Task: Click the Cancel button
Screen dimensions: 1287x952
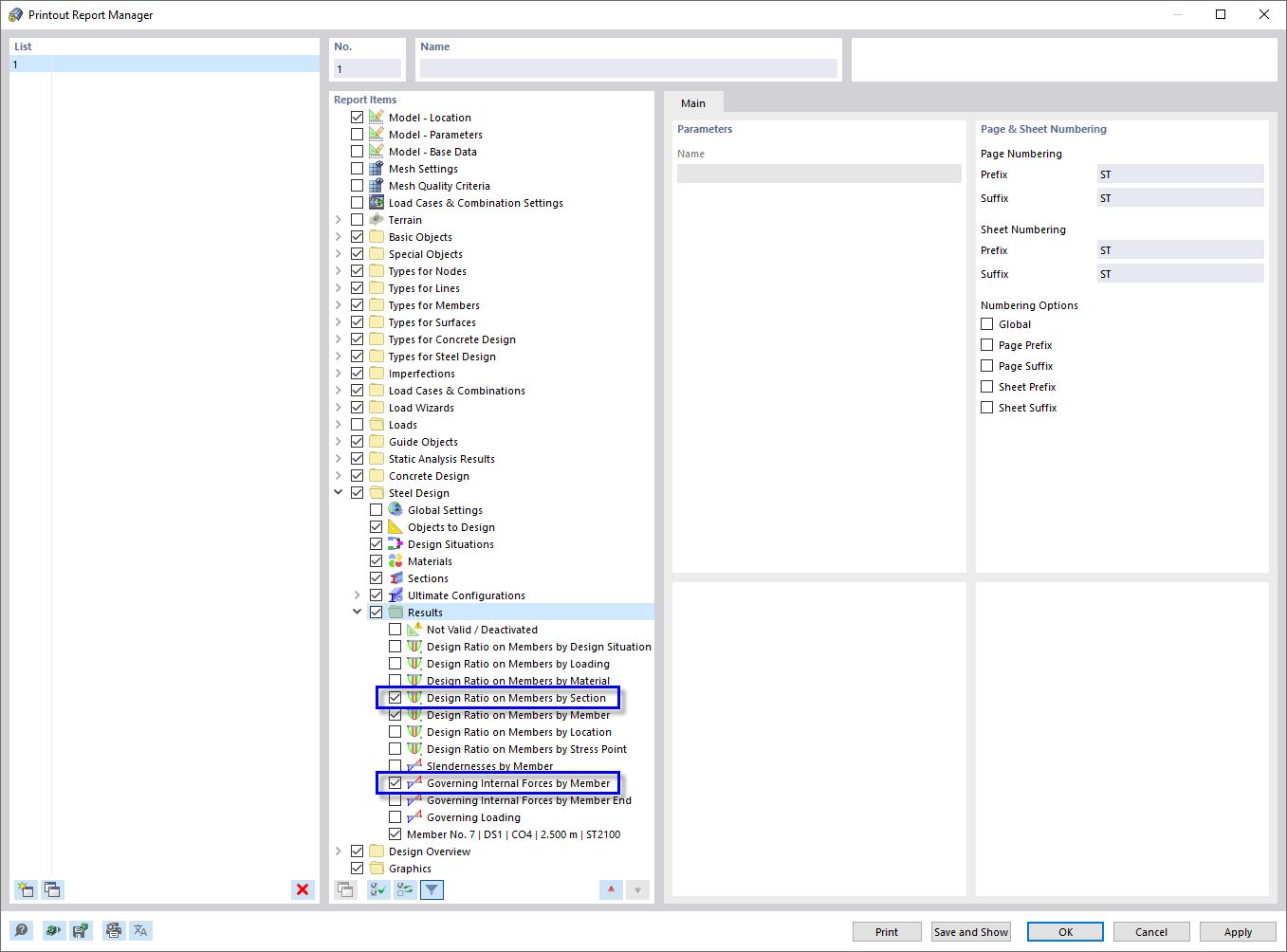Action: [x=1151, y=932]
